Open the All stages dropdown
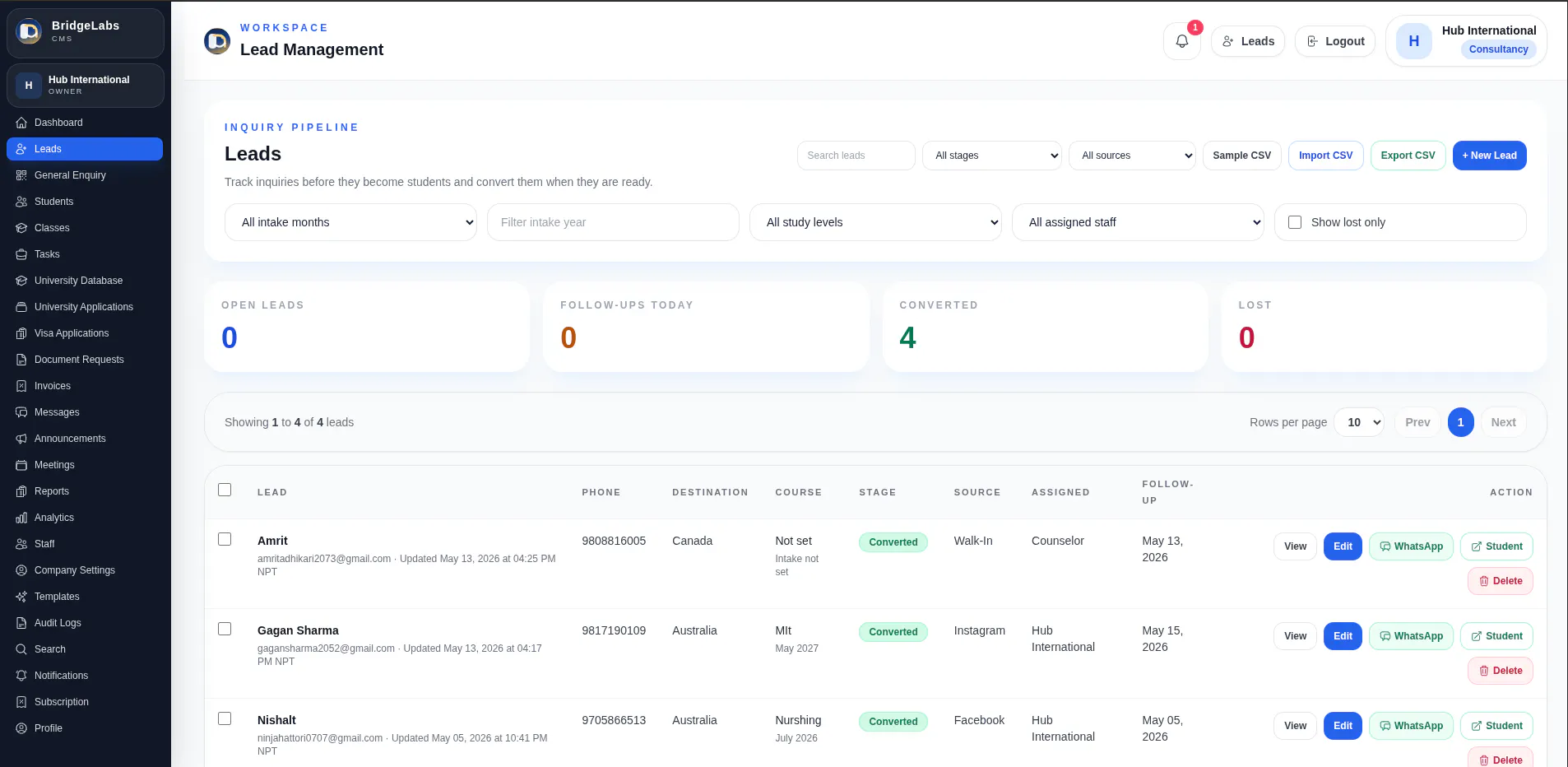Image resolution: width=1568 pixels, height=767 pixels. point(992,156)
